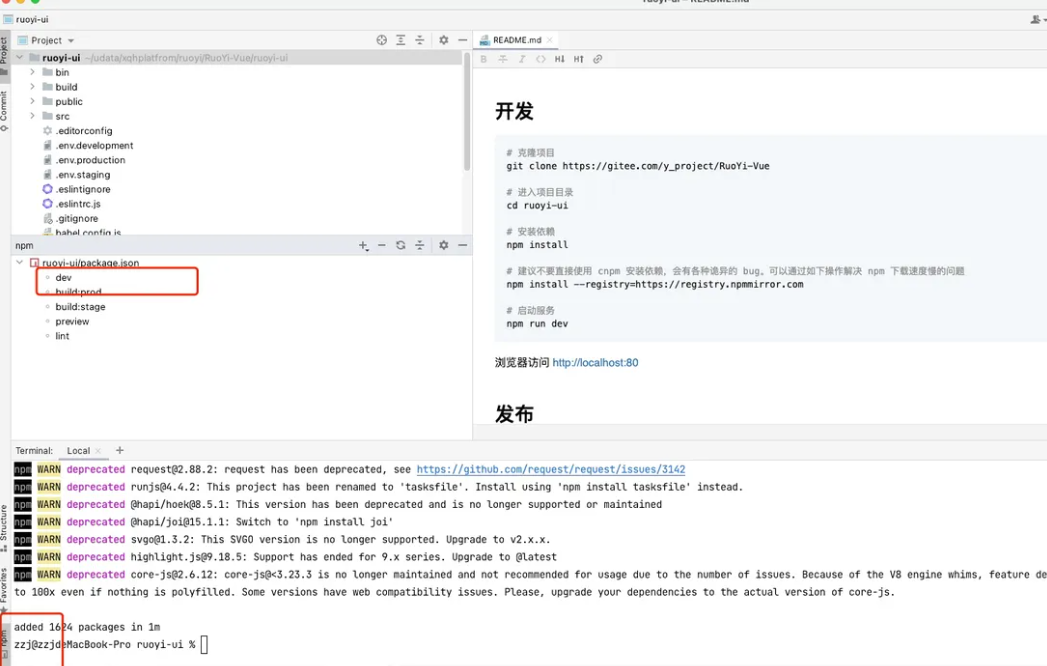1047x666 pixels.
Task: Increase heading level in README toolbar
Action: point(578,59)
